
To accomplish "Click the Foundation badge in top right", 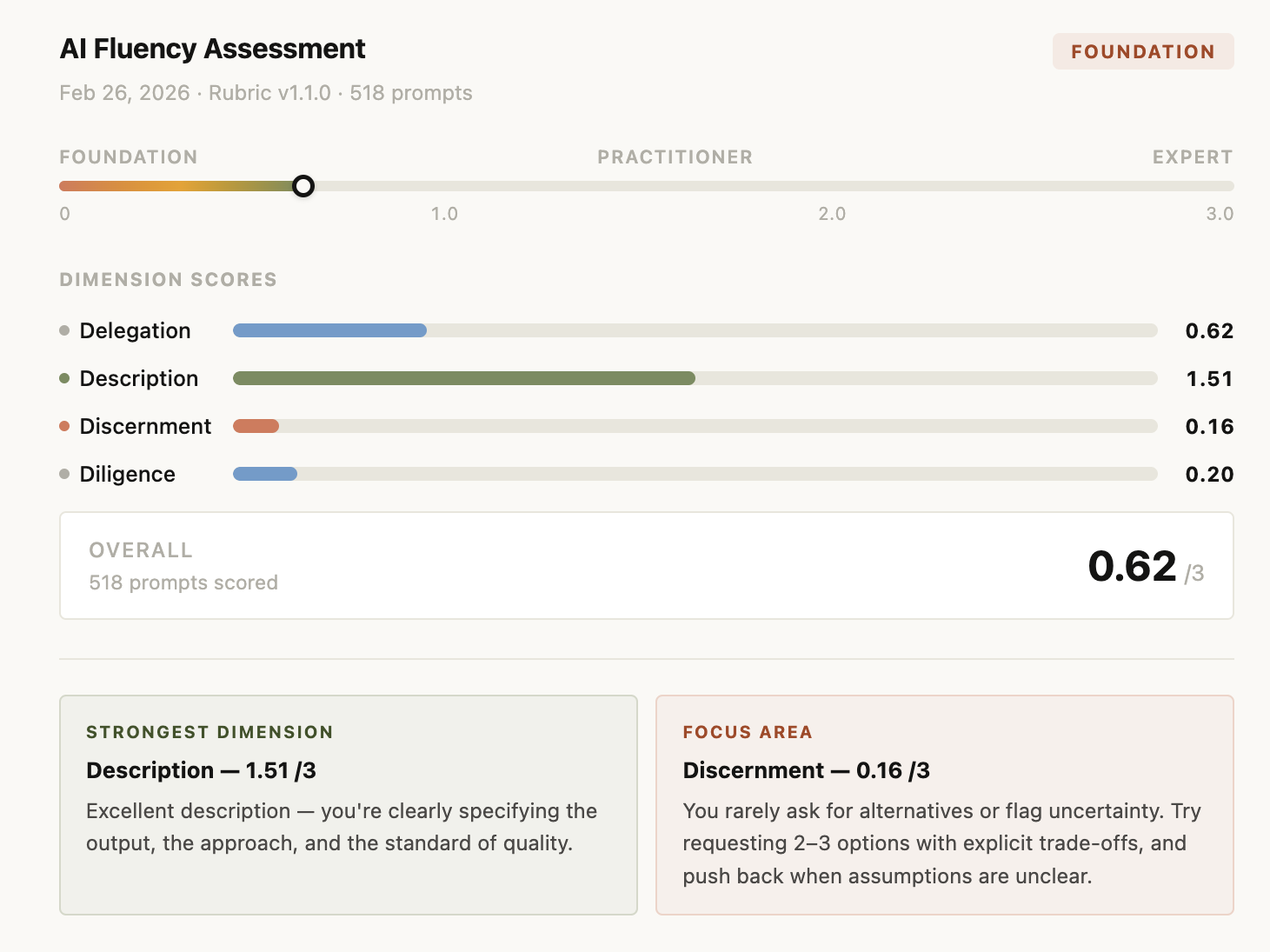I will pos(1142,51).
